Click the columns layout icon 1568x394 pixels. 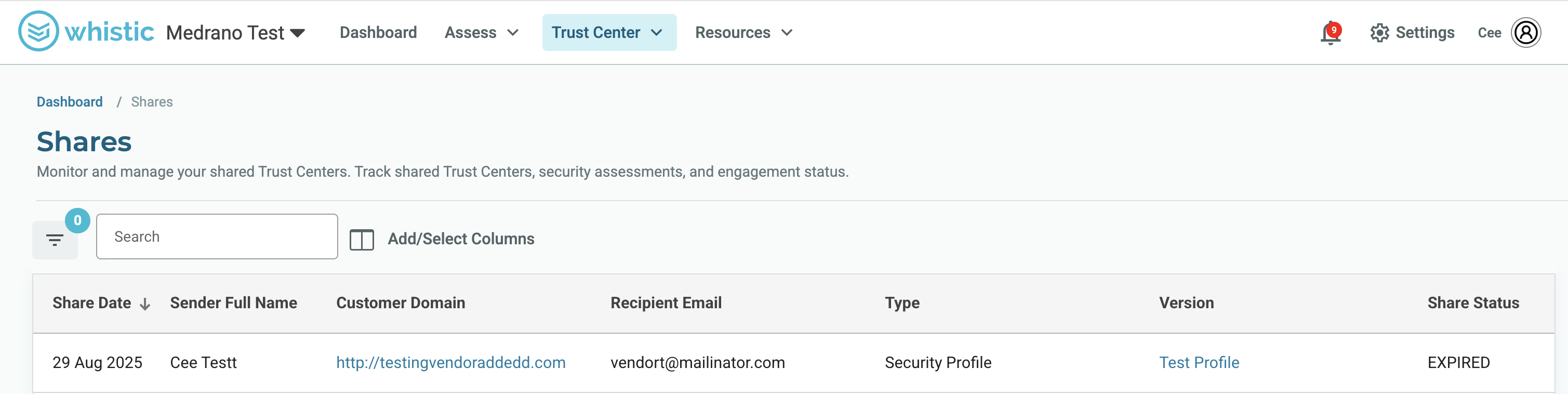pos(362,239)
